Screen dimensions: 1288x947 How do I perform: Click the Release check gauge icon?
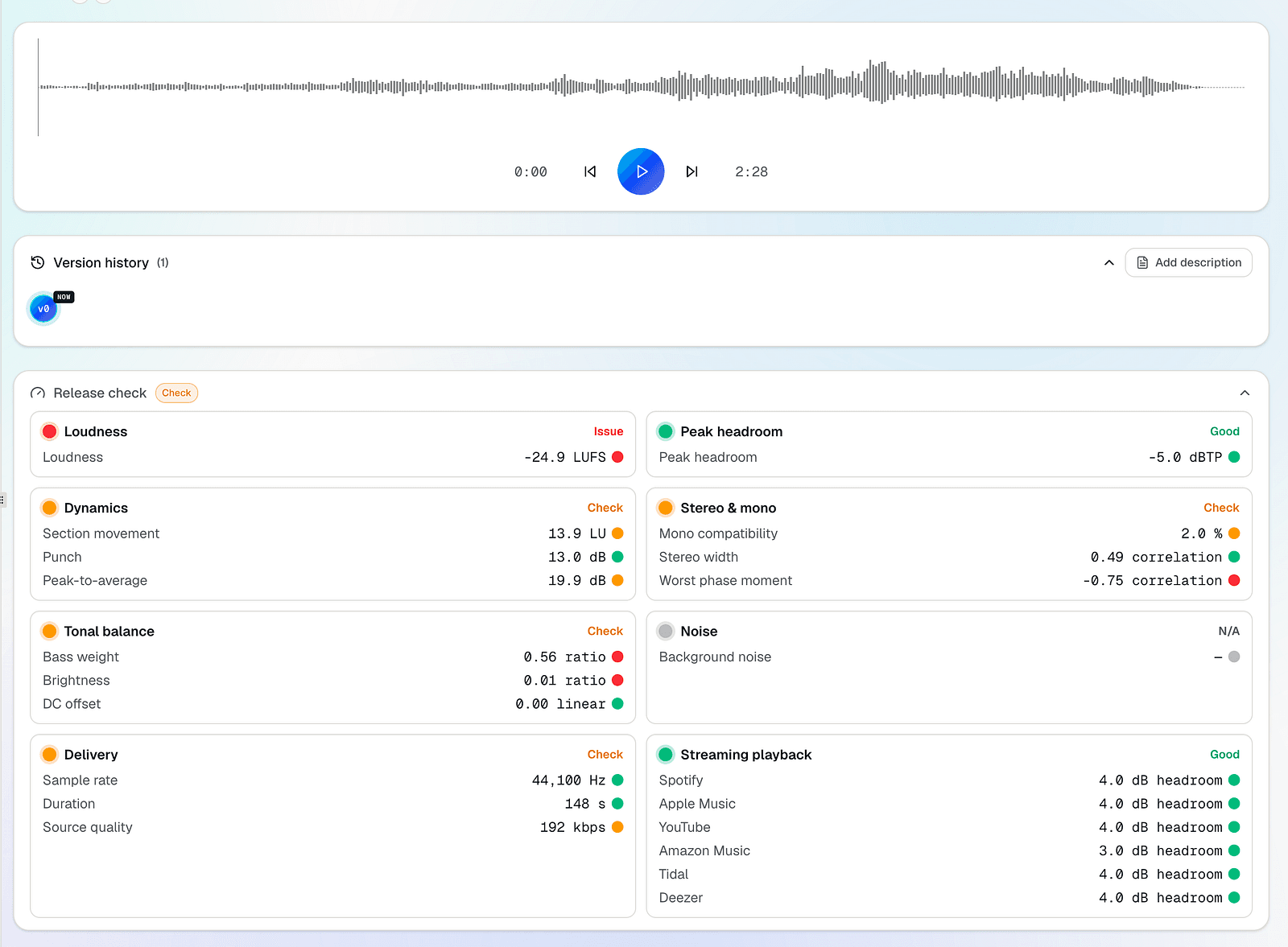[37, 393]
